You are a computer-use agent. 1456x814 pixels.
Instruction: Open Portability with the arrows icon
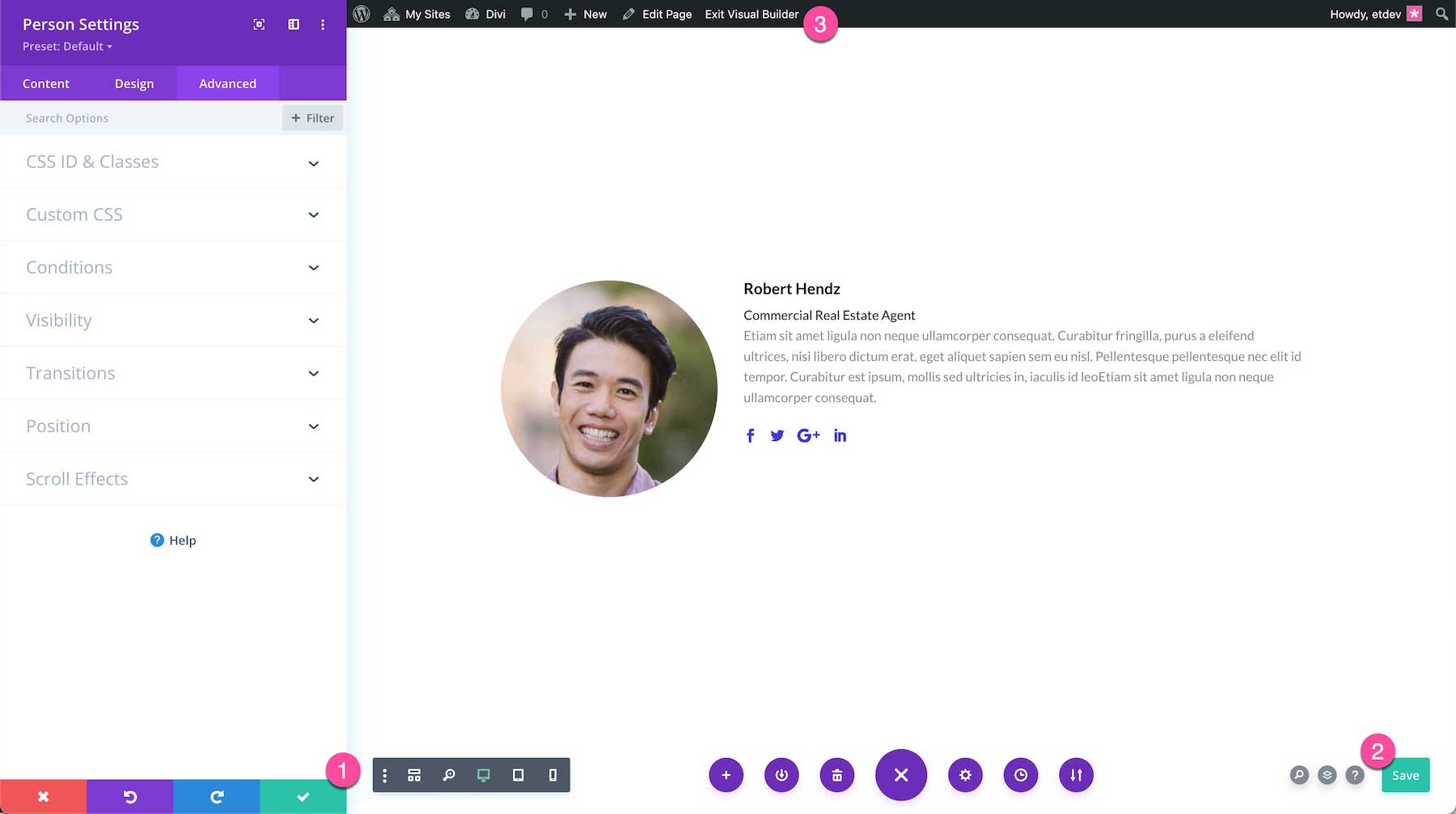tap(1076, 774)
